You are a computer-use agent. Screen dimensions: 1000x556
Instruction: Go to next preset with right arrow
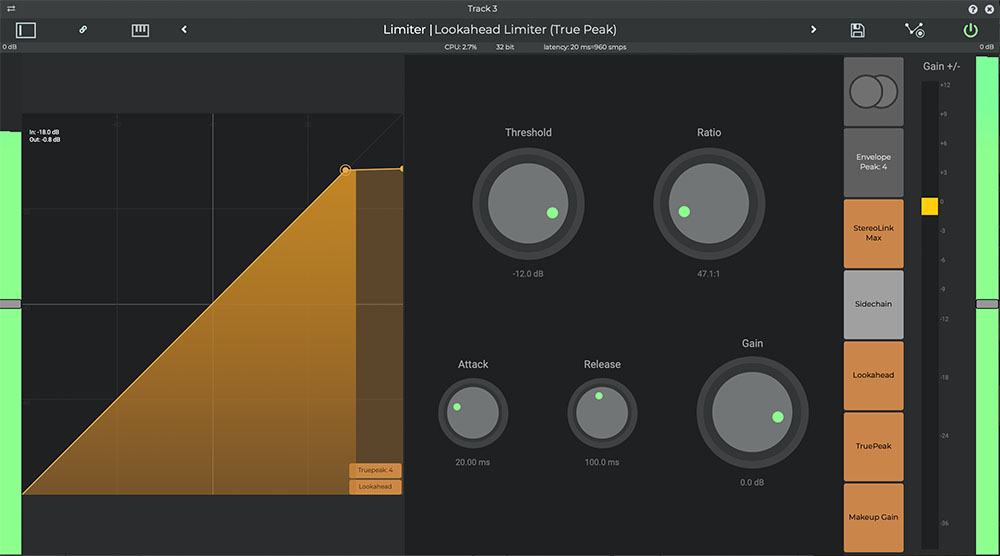tap(813, 30)
